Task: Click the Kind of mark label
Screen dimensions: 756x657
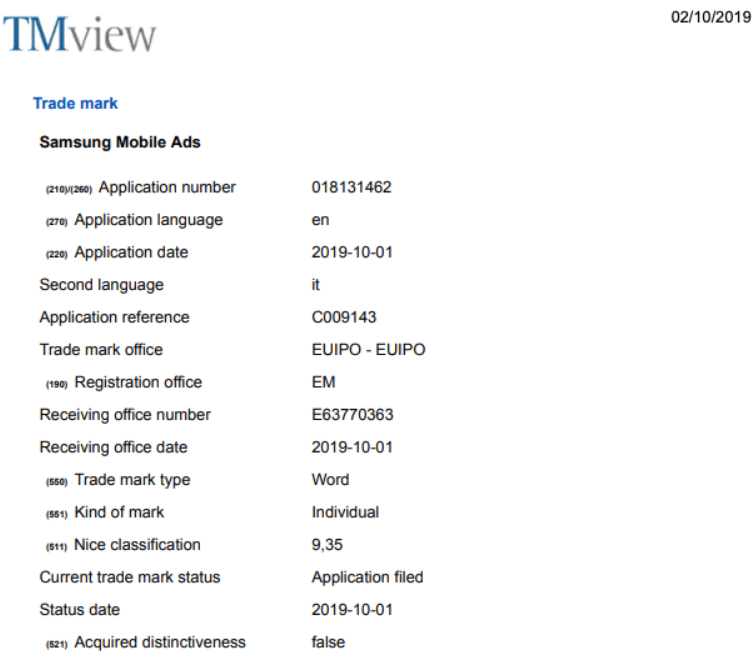Action: [119, 512]
